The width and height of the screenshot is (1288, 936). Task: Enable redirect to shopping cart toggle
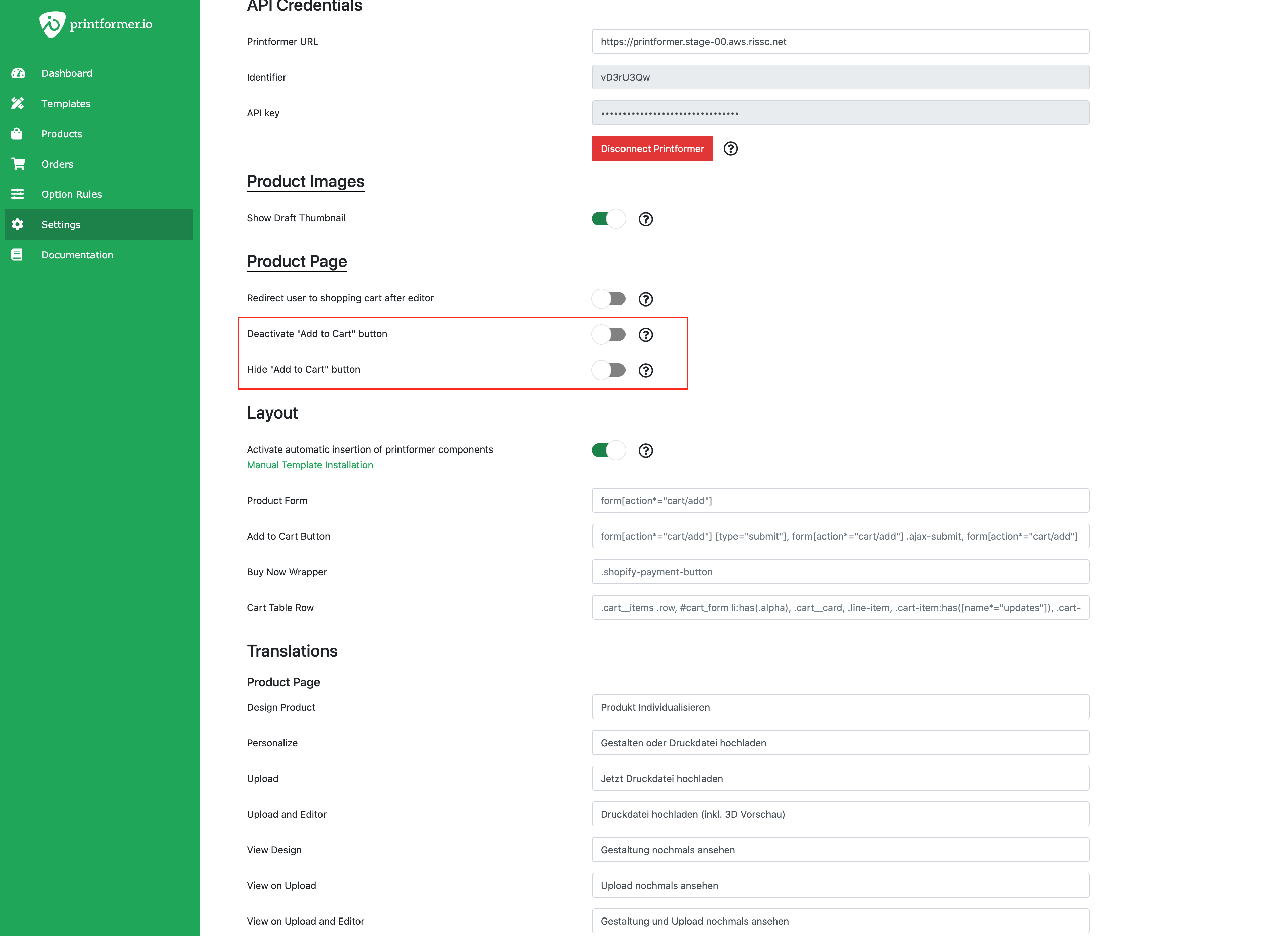click(x=608, y=299)
